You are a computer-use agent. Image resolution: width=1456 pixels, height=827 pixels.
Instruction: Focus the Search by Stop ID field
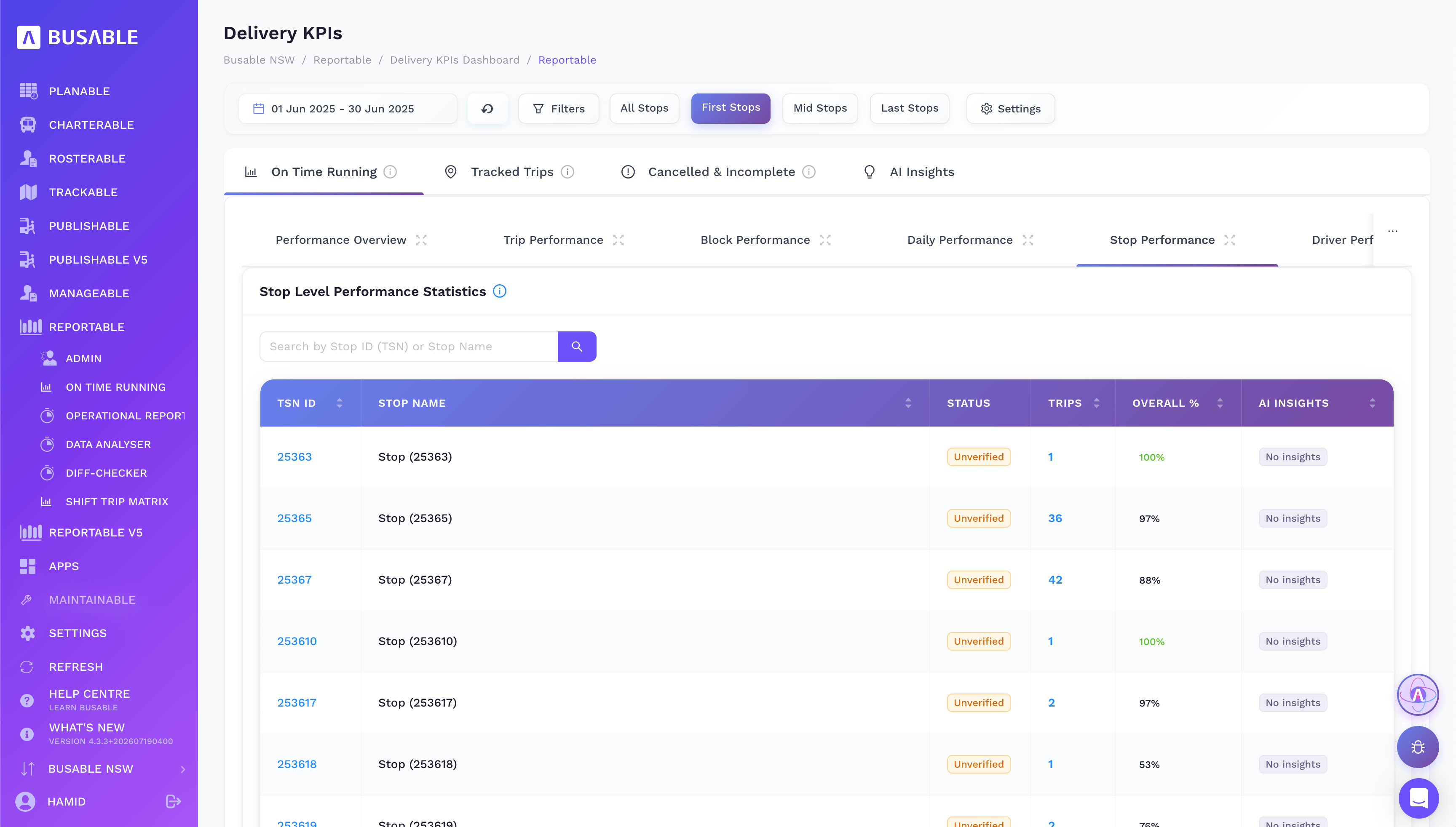[409, 347]
